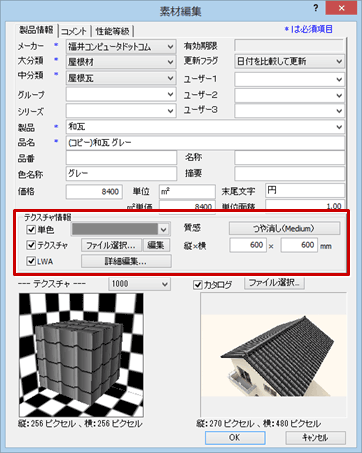Open the メーカー dropdown
This screenshot has height=453, width=362.
(121, 47)
